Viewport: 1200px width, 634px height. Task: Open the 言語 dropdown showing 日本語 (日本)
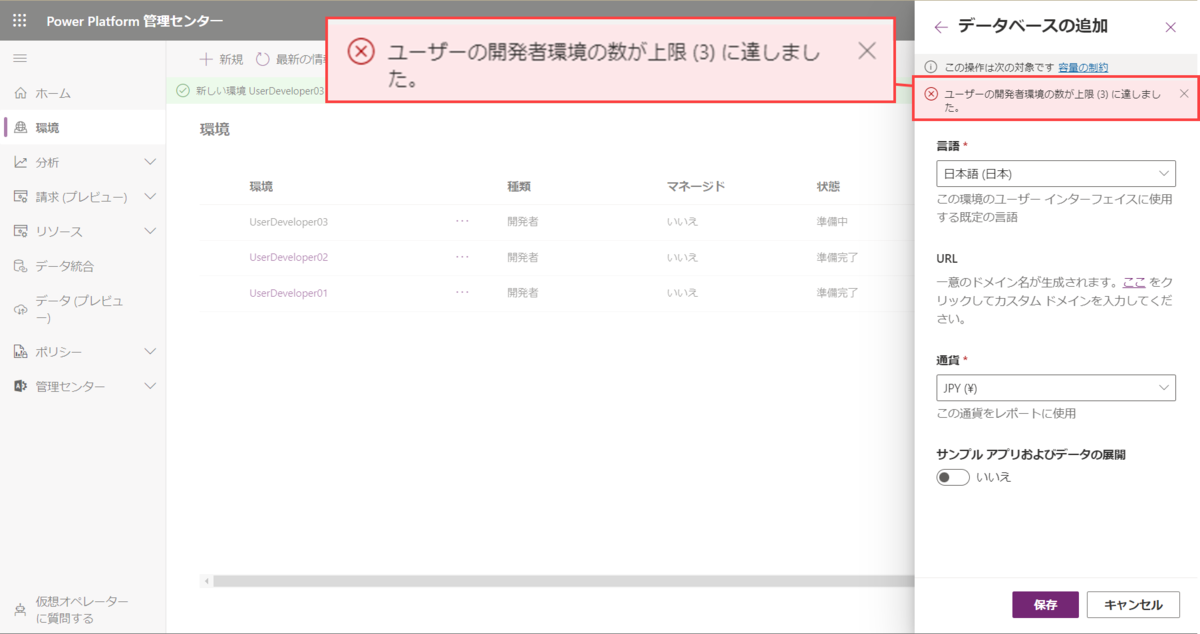click(x=1055, y=173)
